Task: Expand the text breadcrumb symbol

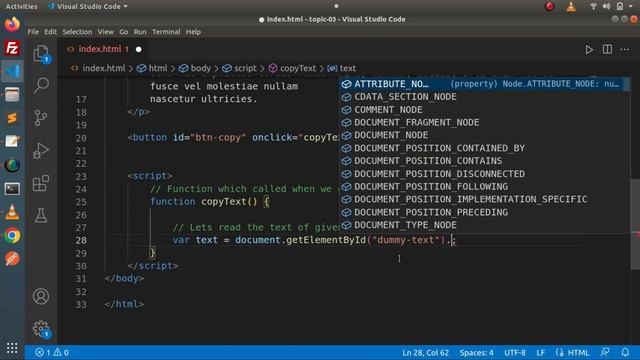Action: tap(342, 68)
